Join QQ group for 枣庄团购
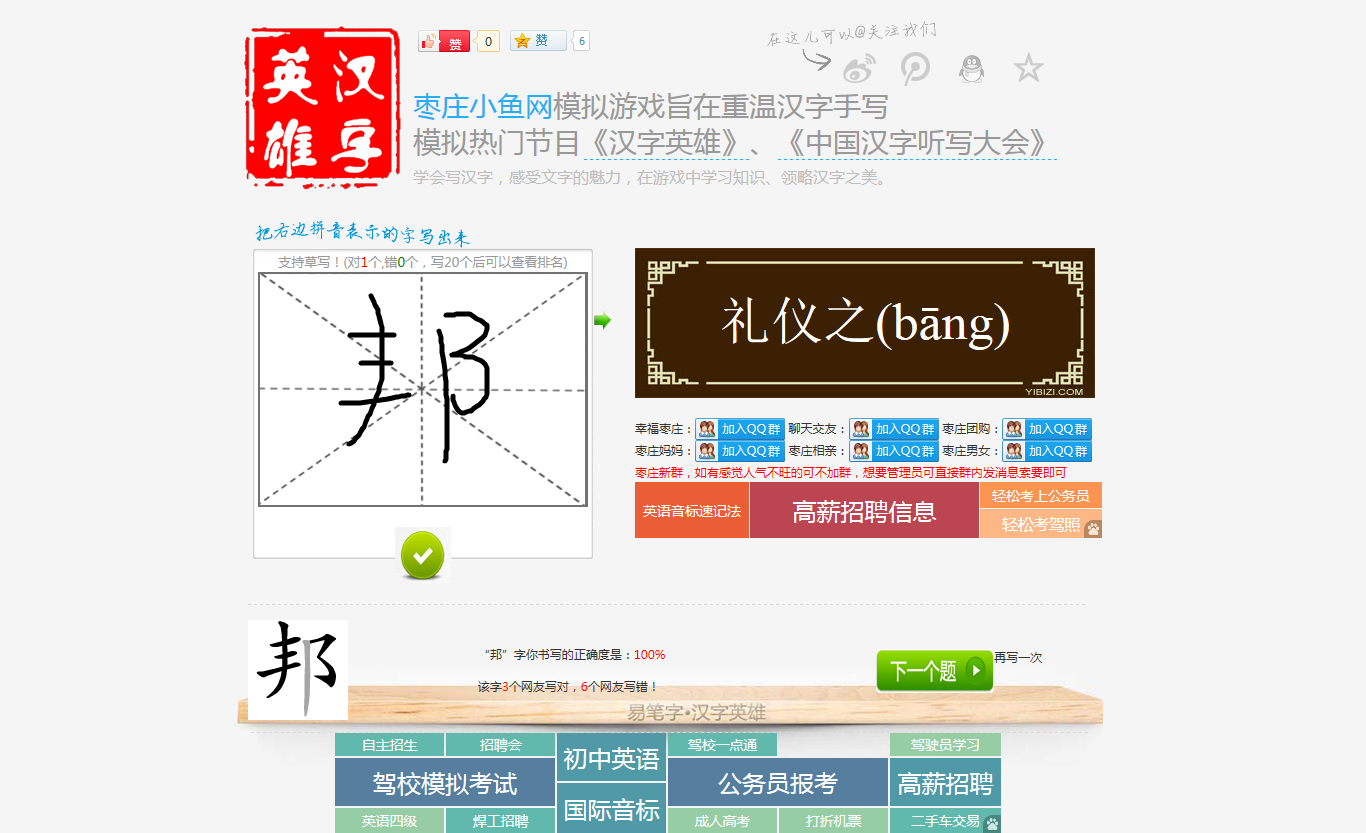The height and width of the screenshot is (833, 1366). (1047, 429)
